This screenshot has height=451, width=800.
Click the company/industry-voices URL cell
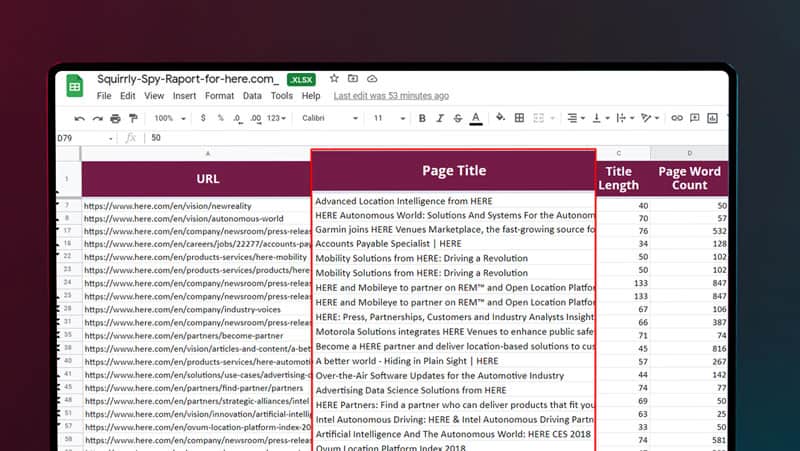tap(196, 310)
